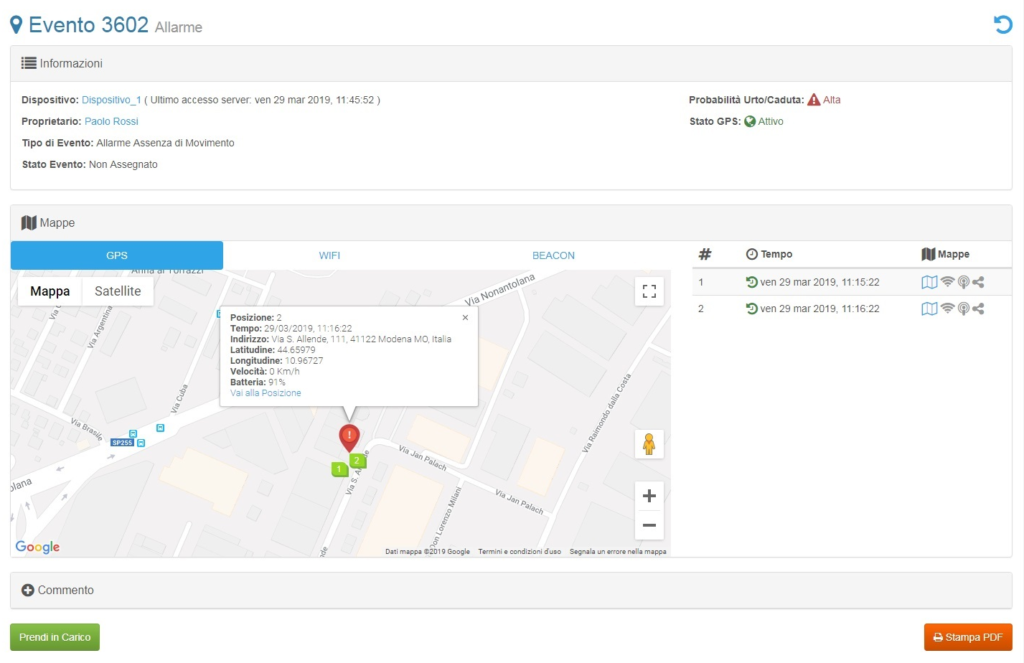Click beacon icon in row 1
The height and width of the screenshot is (663, 1024).
coord(963,282)
